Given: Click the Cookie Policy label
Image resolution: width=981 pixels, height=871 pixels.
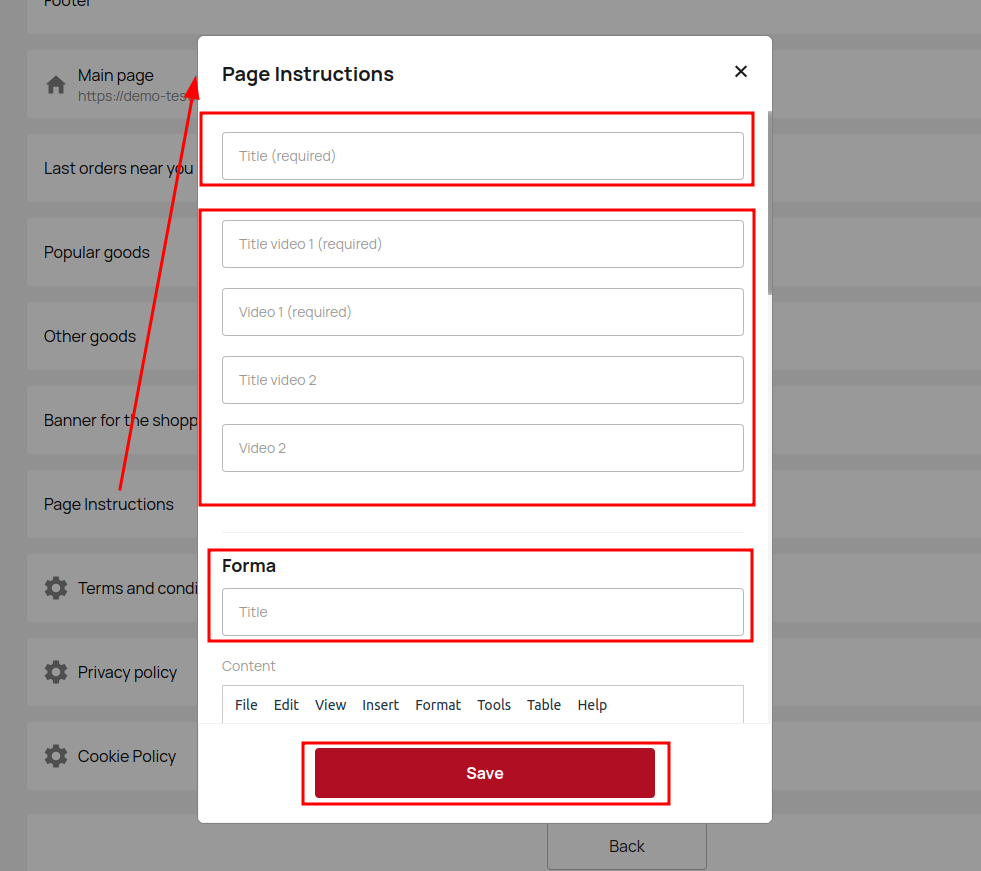Looking at the screenshot, I should click(126, 756).
